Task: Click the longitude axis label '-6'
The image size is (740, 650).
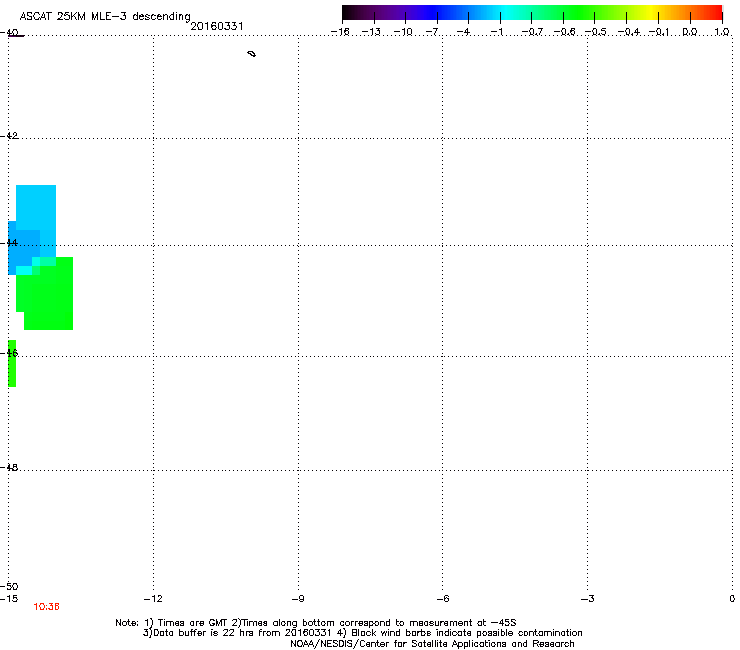Action: point(442,599)
